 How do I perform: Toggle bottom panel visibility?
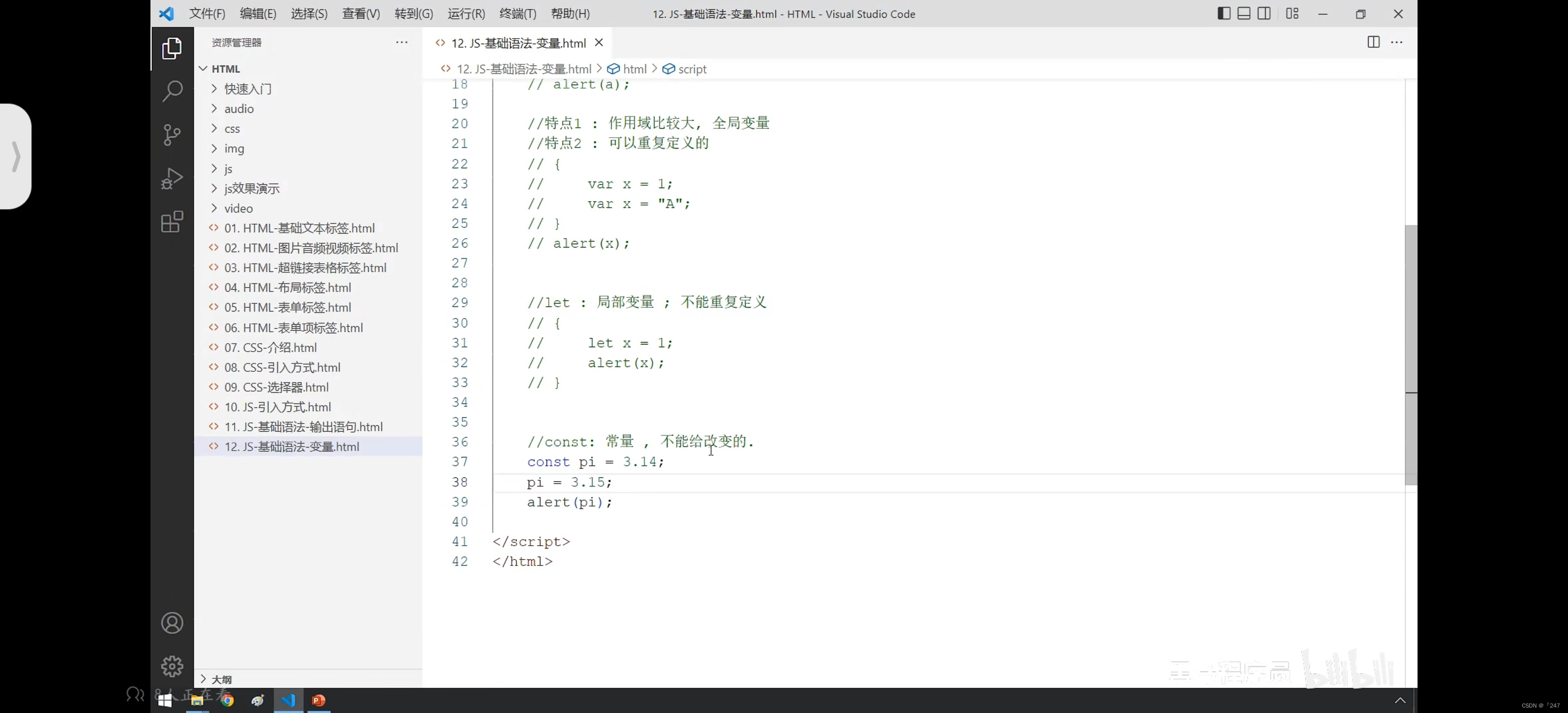coord(1244,13)
